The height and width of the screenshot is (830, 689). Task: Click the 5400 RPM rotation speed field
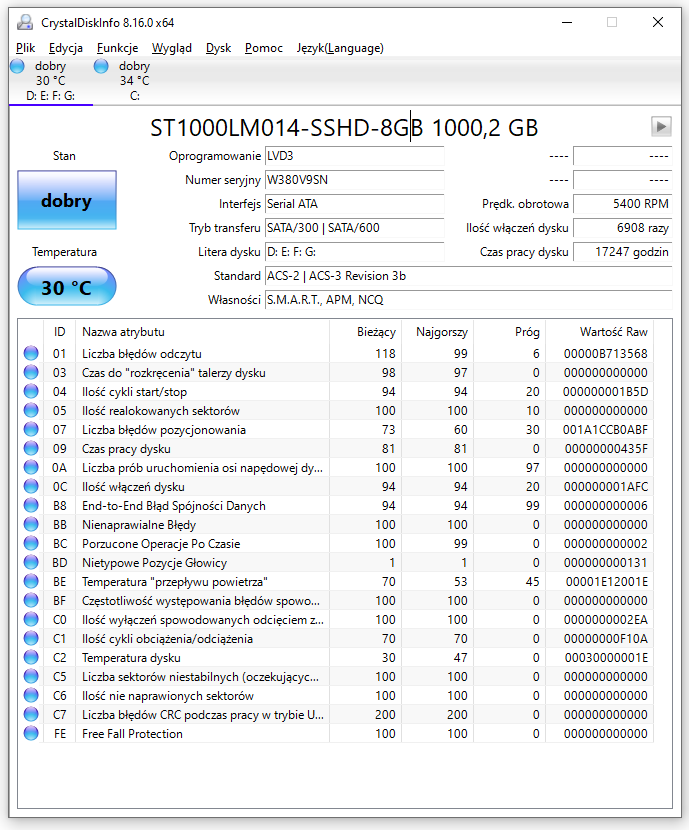click(x=623, y=204)
